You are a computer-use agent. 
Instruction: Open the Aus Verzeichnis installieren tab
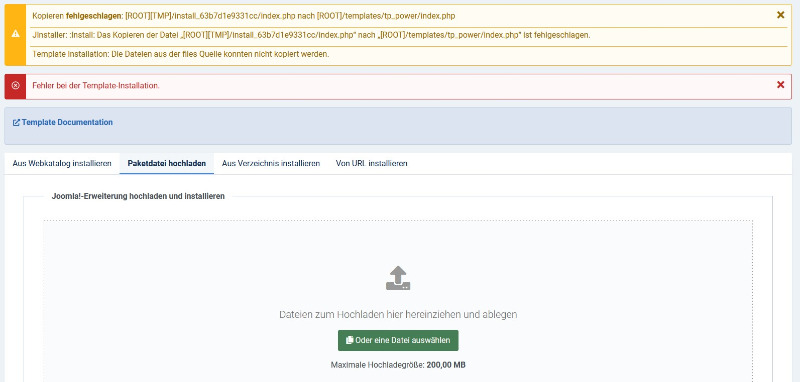(271, 164)
